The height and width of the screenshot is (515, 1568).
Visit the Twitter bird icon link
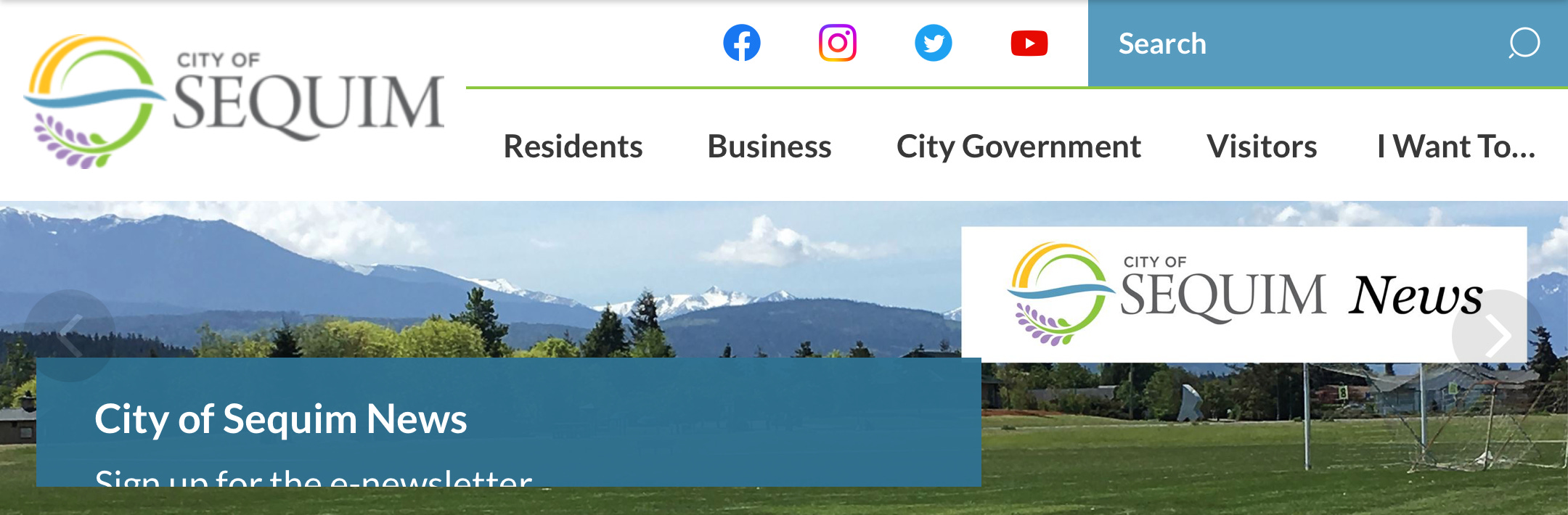(934, 43)
